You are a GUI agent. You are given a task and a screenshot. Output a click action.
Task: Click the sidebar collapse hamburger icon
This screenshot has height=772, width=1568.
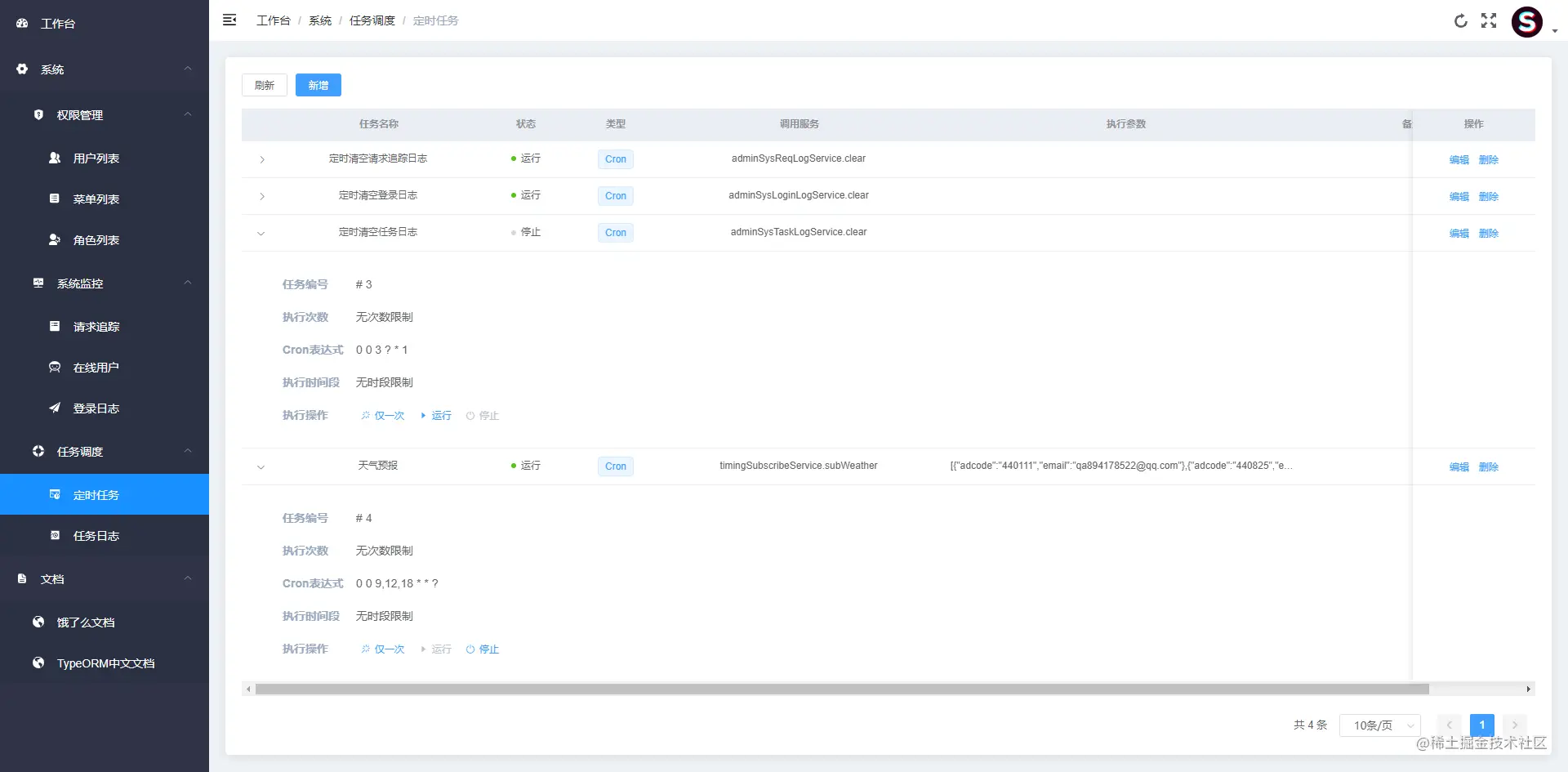pyautogui.click(x=229, y=20)
